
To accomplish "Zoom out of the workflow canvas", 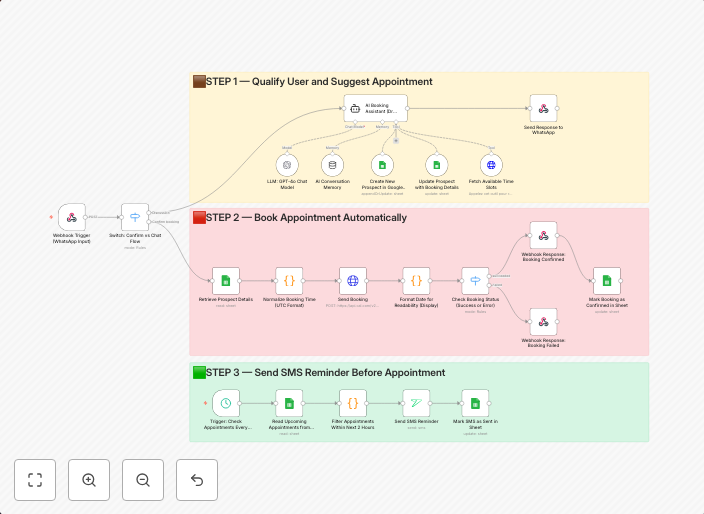I will (x=143, y=480).
